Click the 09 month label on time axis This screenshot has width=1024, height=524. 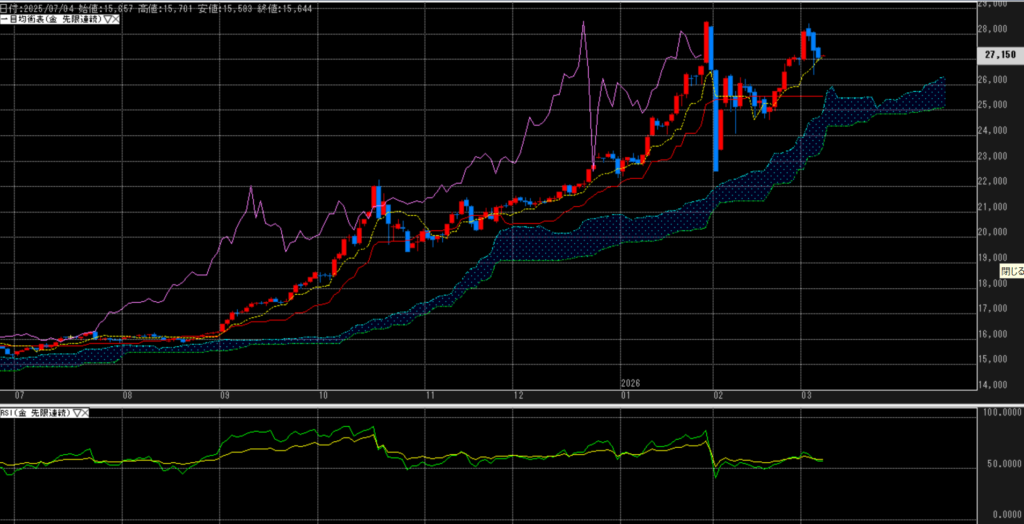pyautogui.click(x=224, y=396)
